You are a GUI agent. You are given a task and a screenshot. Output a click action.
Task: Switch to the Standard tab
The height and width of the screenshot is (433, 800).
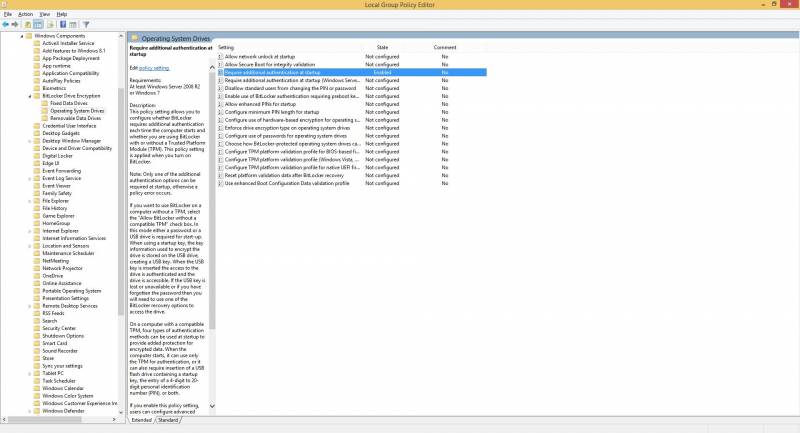[x=168, y=420]
